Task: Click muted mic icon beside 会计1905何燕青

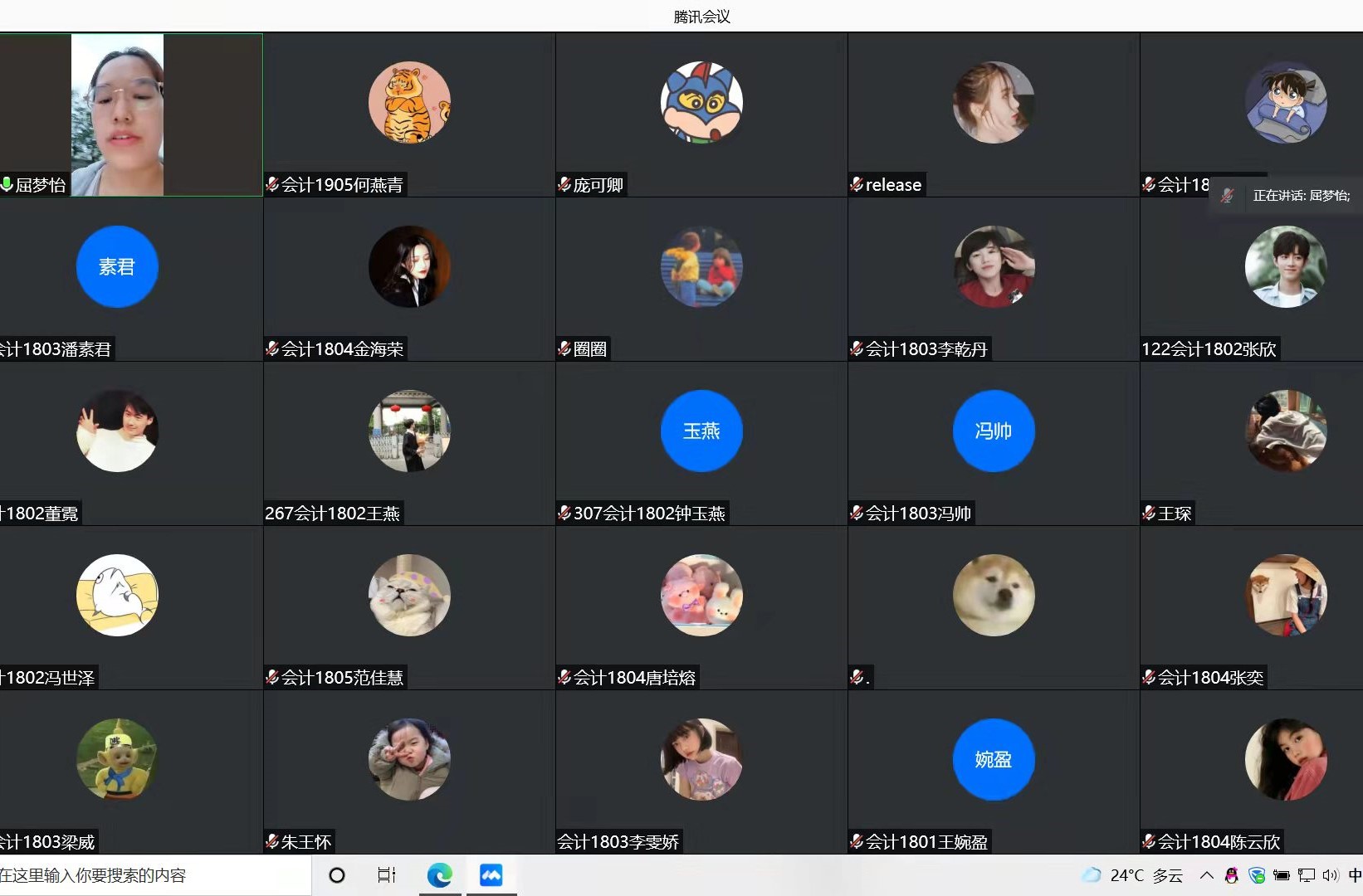Action: [x=272, y=184]
